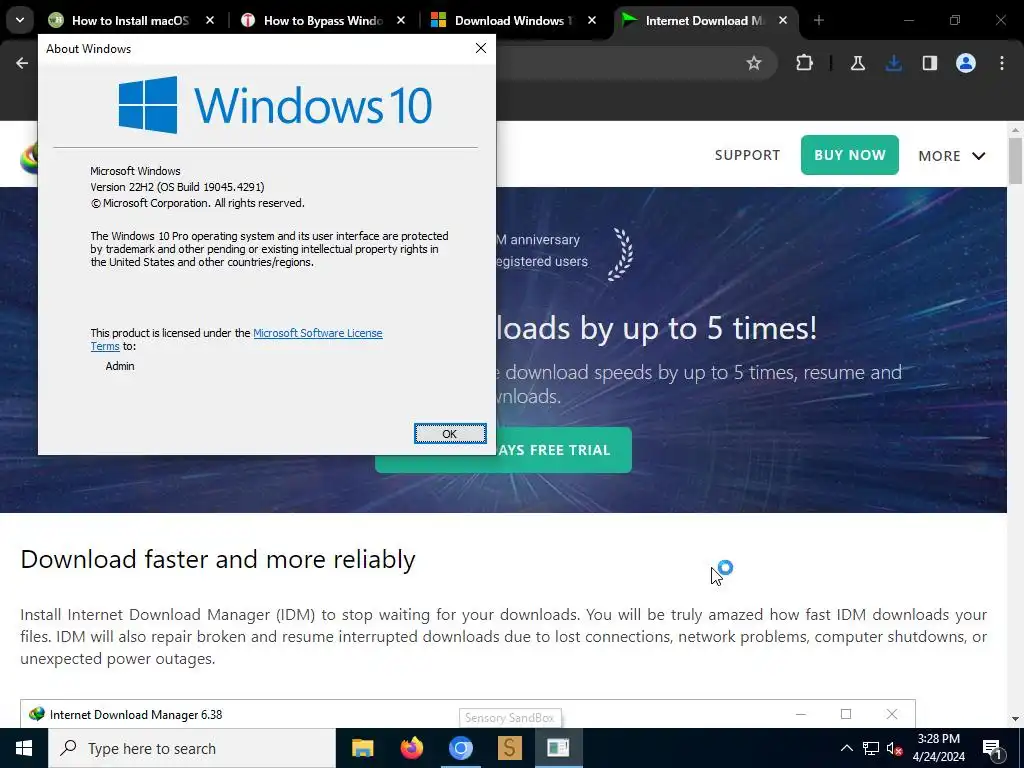Bookmark this page with star icon

[x=754, y=63]
